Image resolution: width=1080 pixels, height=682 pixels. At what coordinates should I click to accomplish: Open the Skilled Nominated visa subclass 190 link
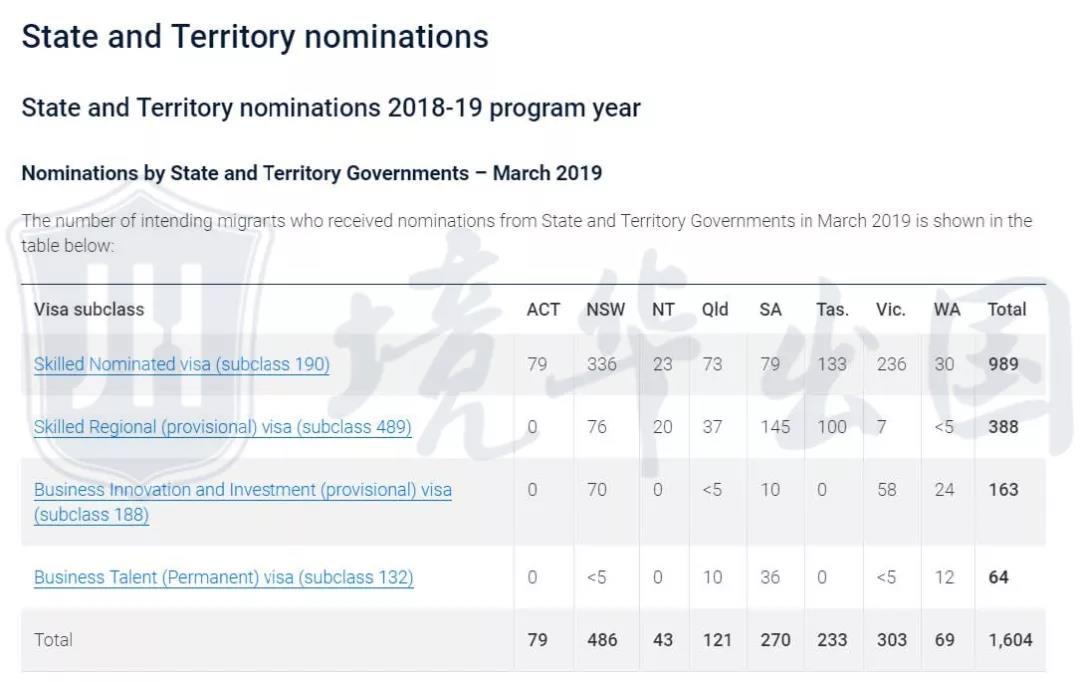[181, 365]
